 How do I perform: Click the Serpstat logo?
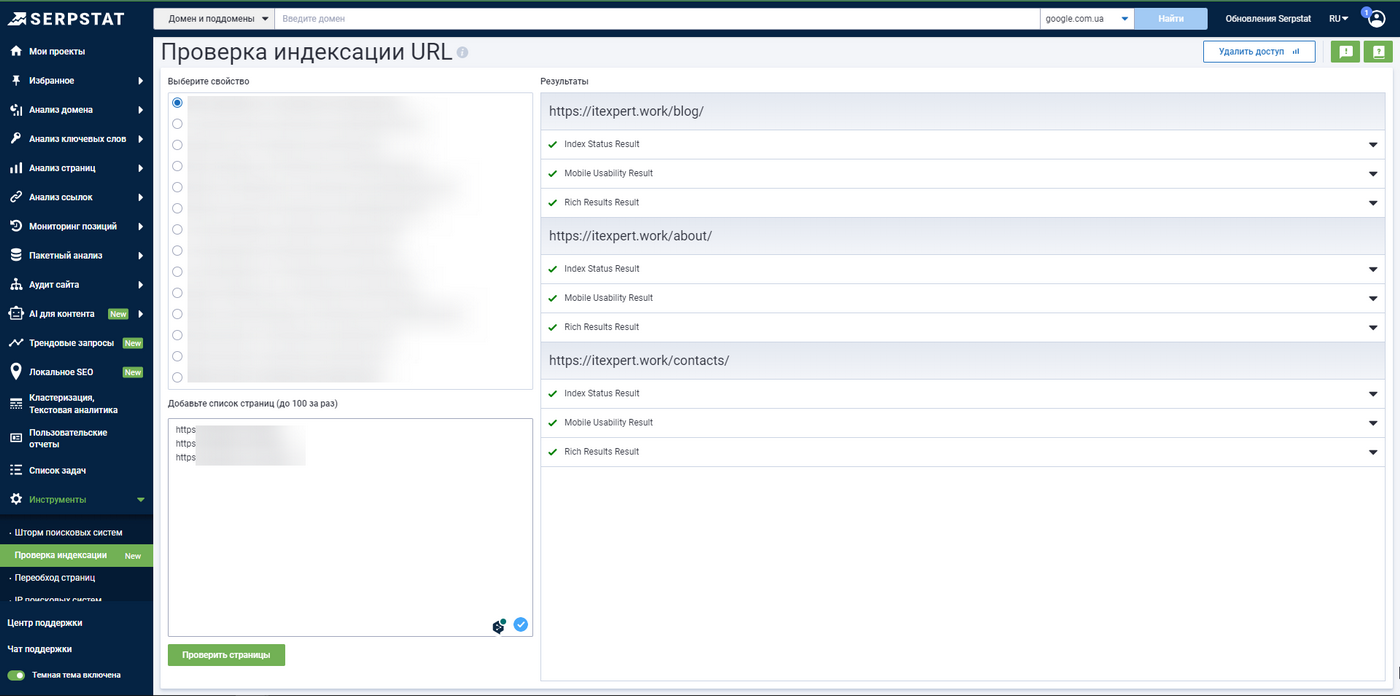(x=65, y=18)
